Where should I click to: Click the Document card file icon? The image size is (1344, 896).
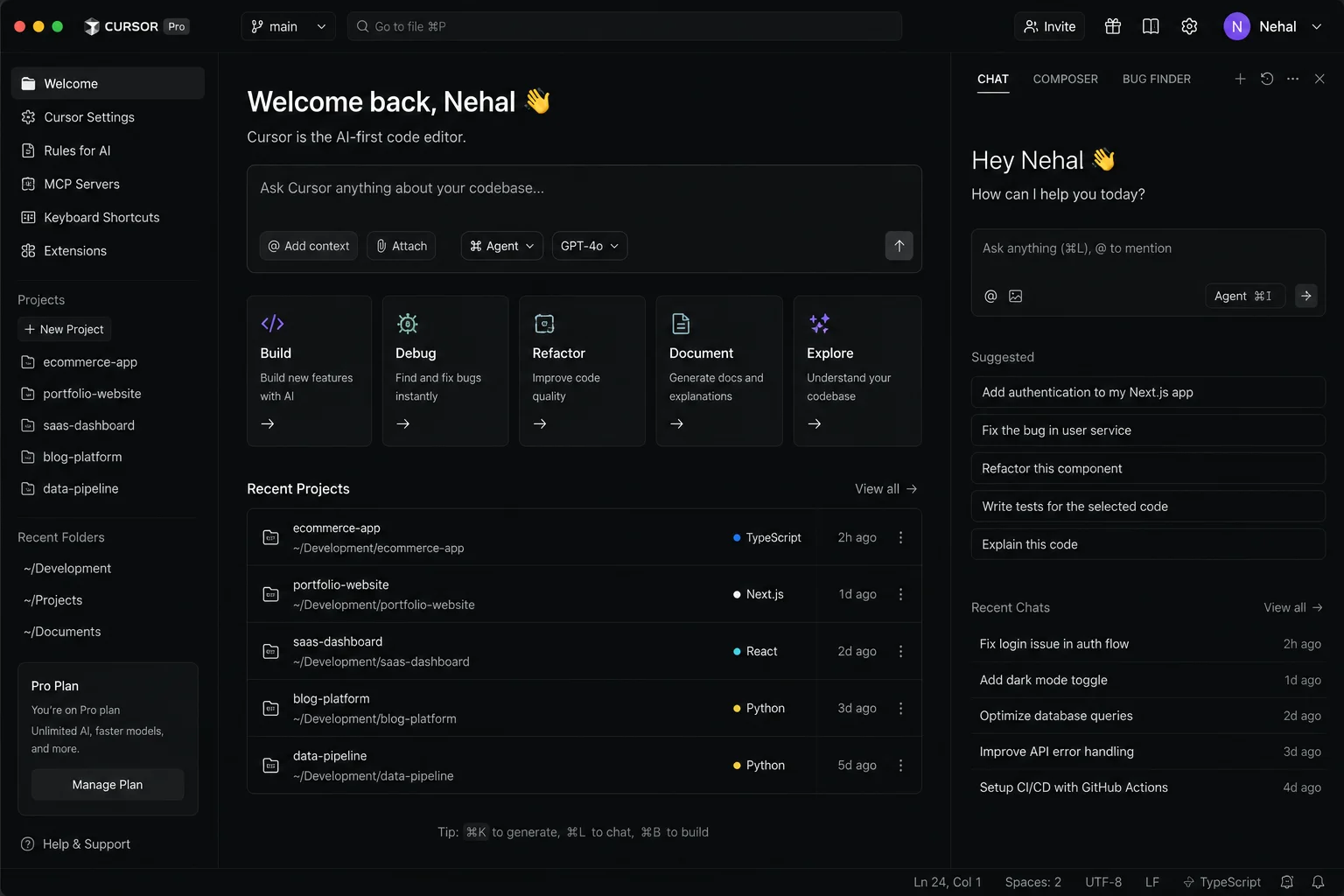681,324
